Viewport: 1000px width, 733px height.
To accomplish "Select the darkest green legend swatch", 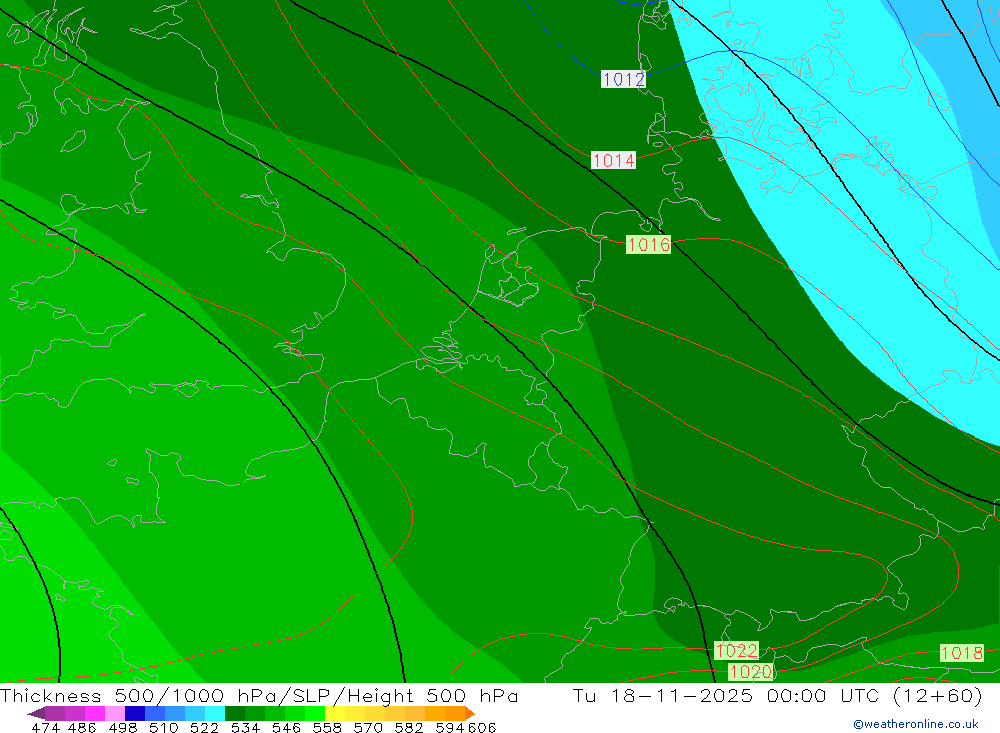I will 235,713.
